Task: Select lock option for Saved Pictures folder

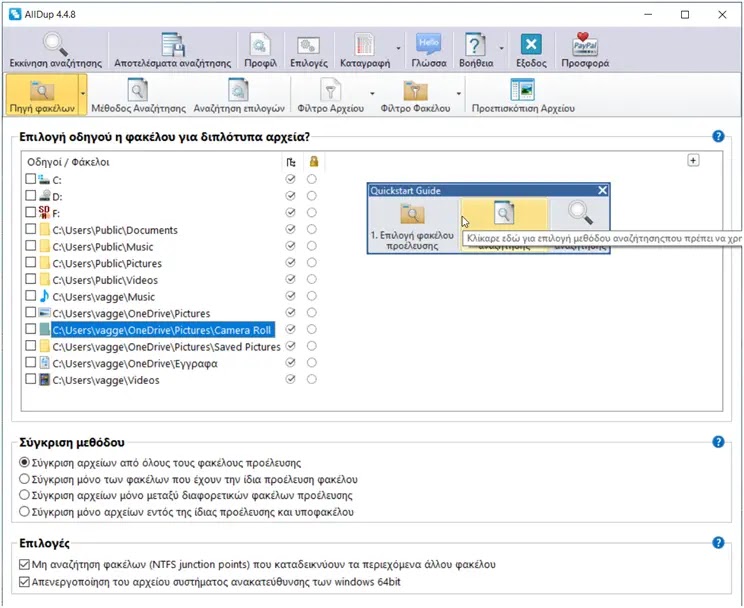Action: [312, 346]
